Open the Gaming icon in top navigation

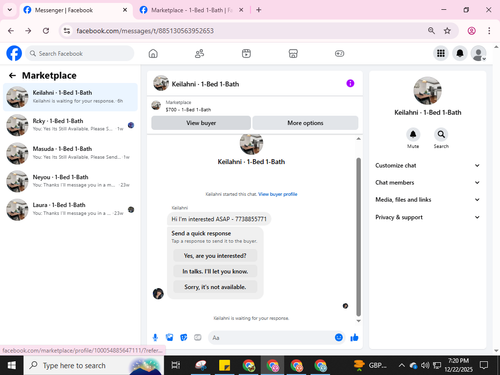coord(339,53)
